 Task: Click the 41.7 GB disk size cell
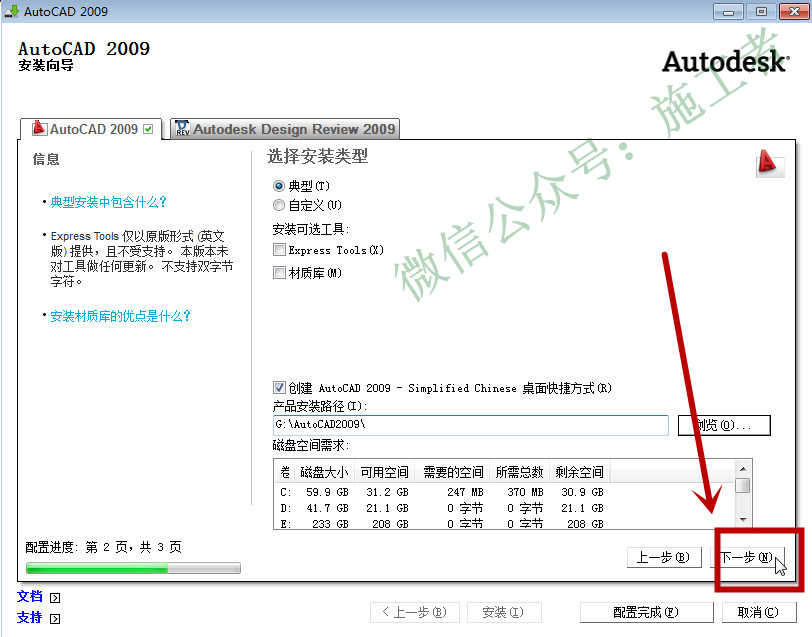click(x=327, y=508)
